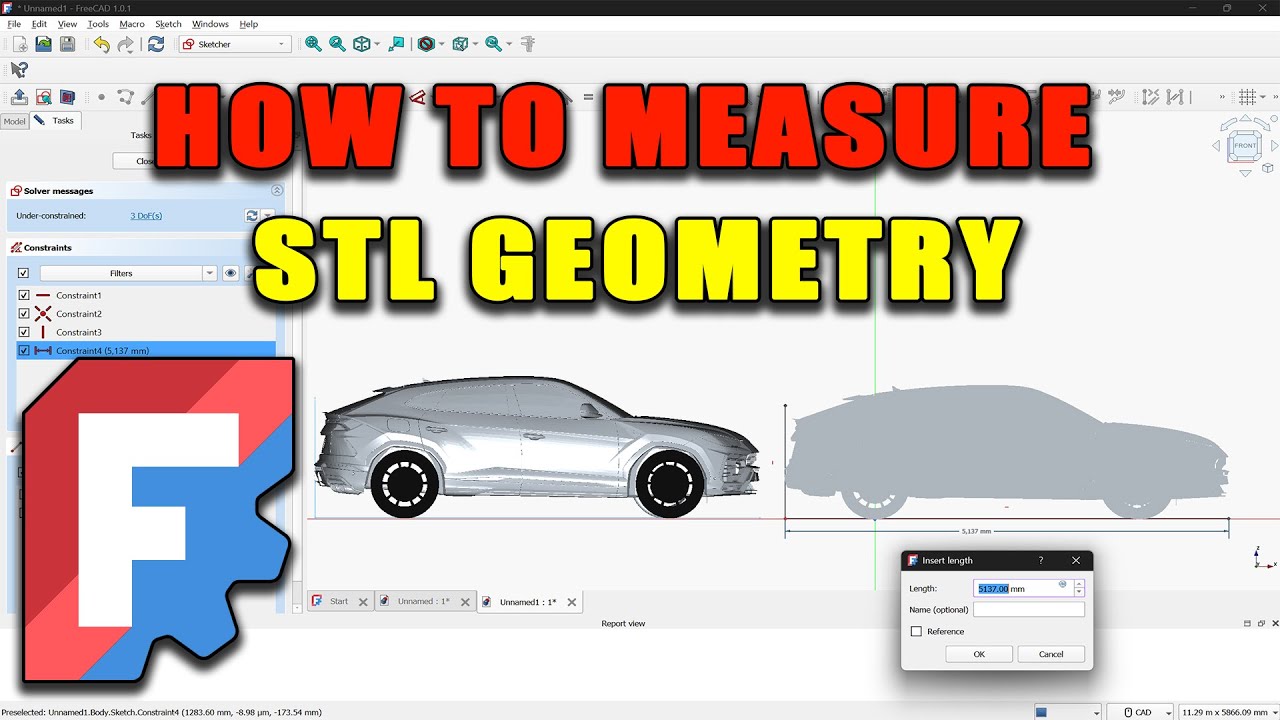The width and height of the screenshot is (1280, 720).
Task: Click Cancel in Insert length dialog
Action: point(1051,654)
